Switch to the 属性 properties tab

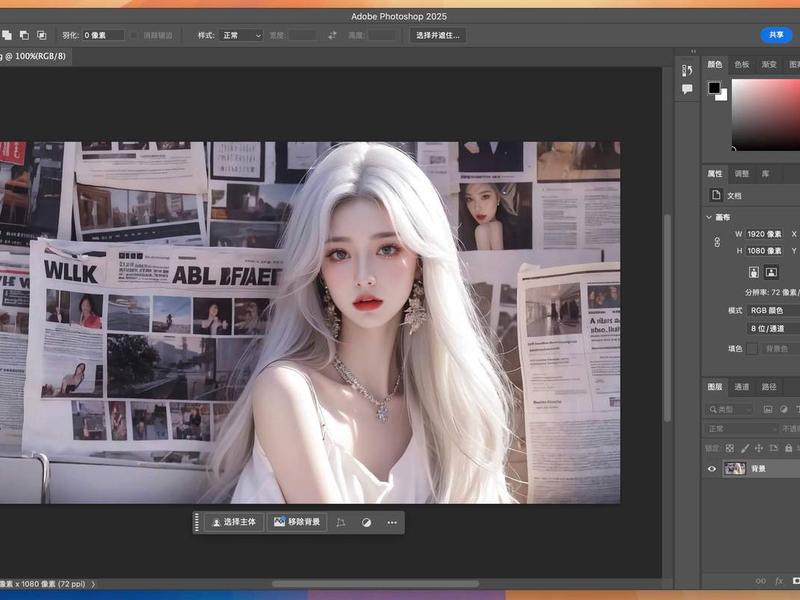click(x=715, y=173)
